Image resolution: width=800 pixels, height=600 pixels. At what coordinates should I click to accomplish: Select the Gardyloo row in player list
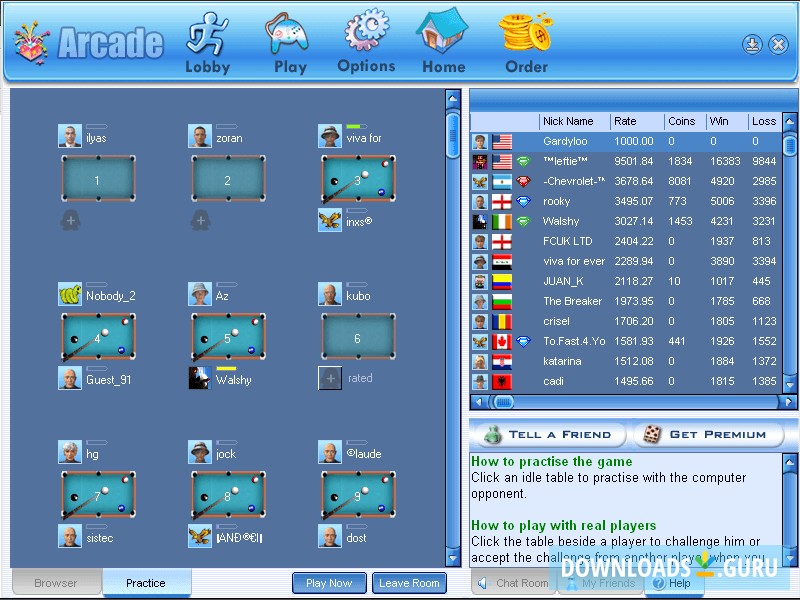tap(626, 141)
